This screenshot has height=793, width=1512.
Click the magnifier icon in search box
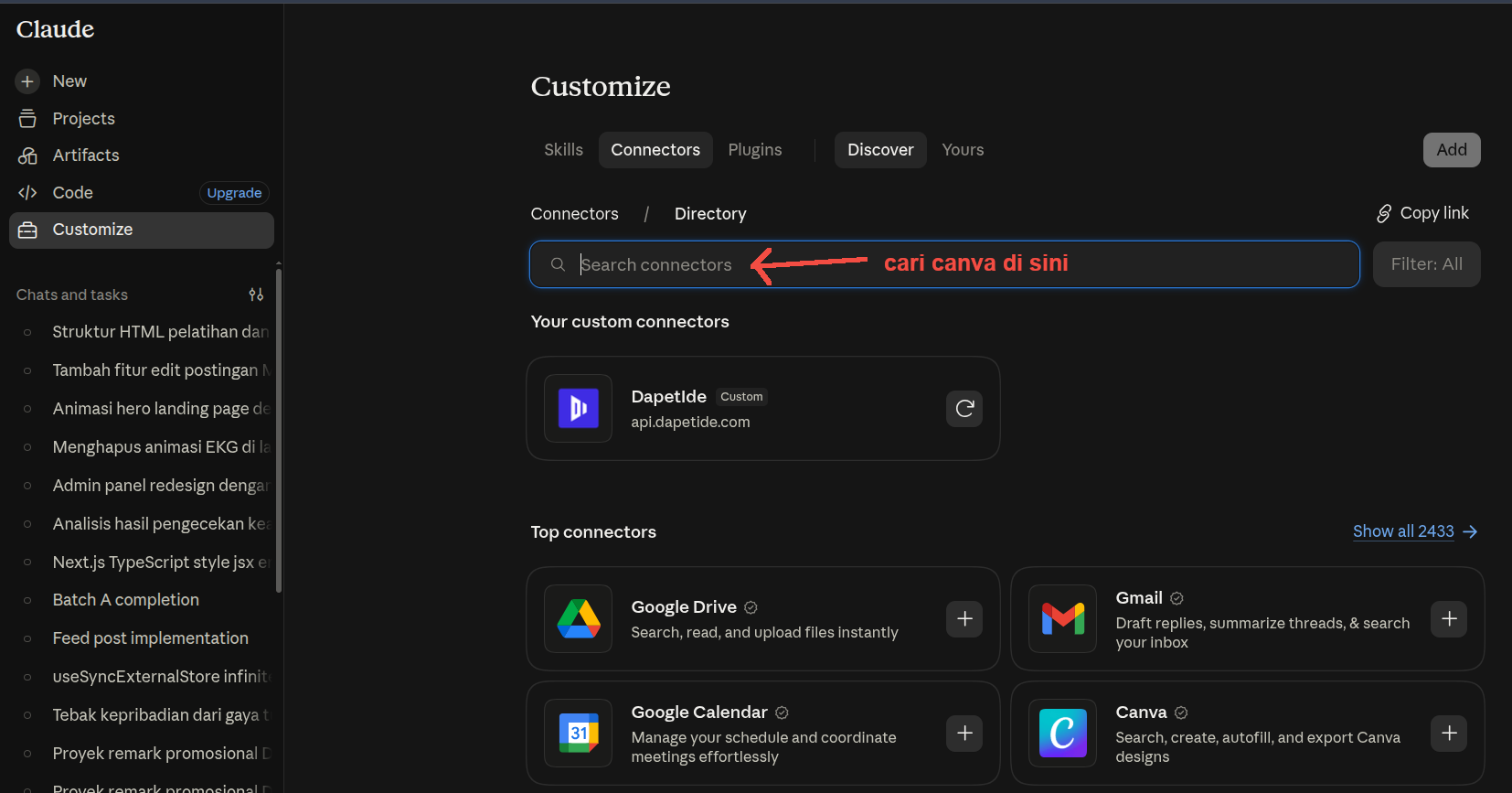(x=558, y=264)
